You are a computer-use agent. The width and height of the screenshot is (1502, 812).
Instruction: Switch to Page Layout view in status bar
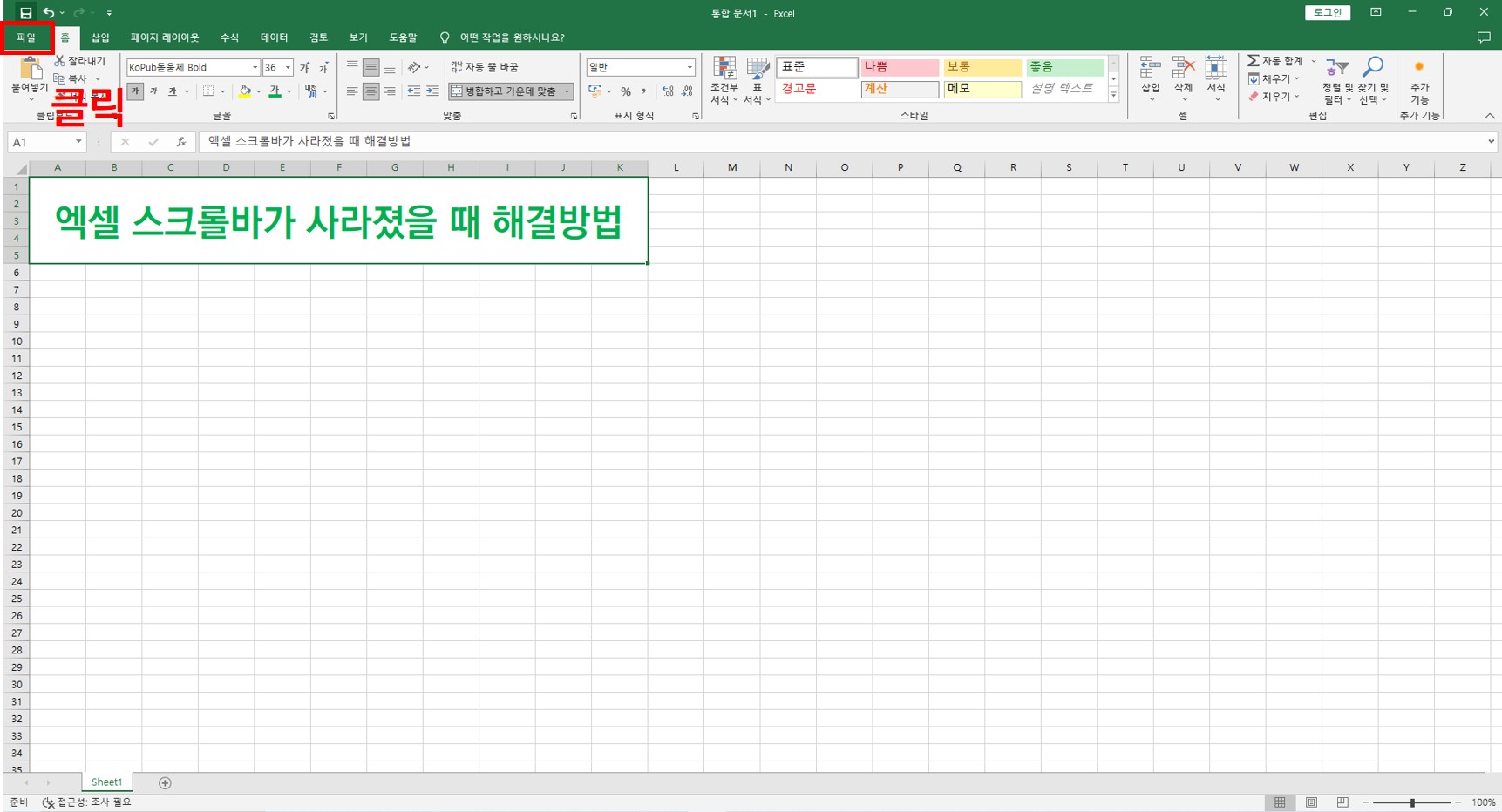point(1311,802)
